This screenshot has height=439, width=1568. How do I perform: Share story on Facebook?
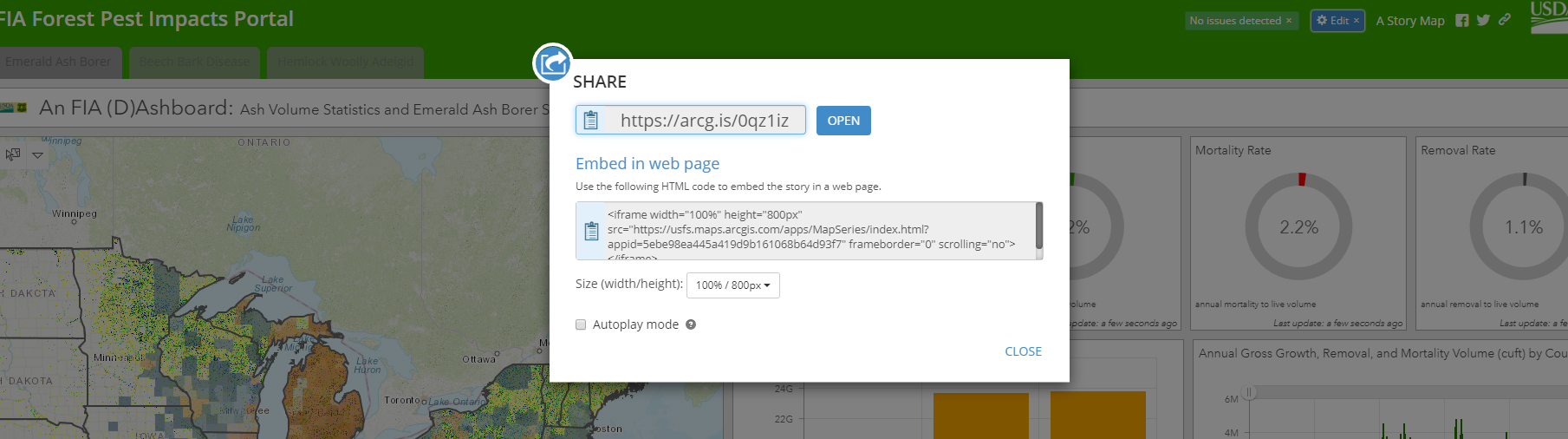[x=1462, y=21]
